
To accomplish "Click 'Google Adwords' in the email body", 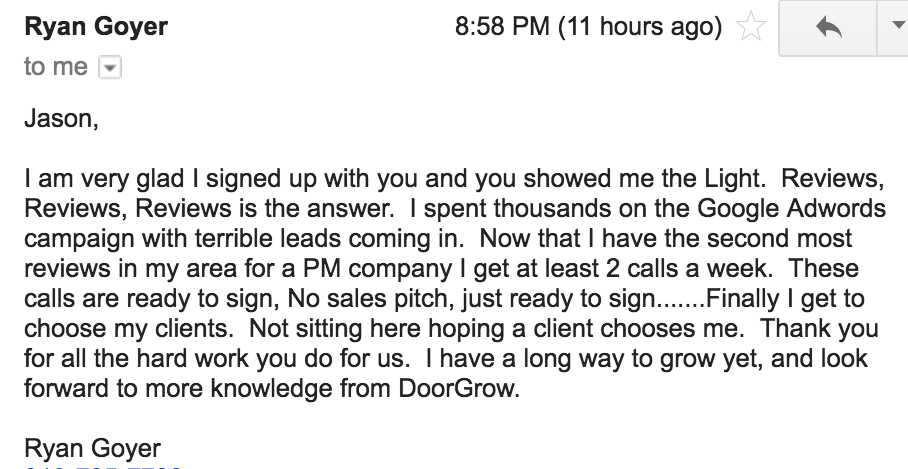I will tap(792, 208).
